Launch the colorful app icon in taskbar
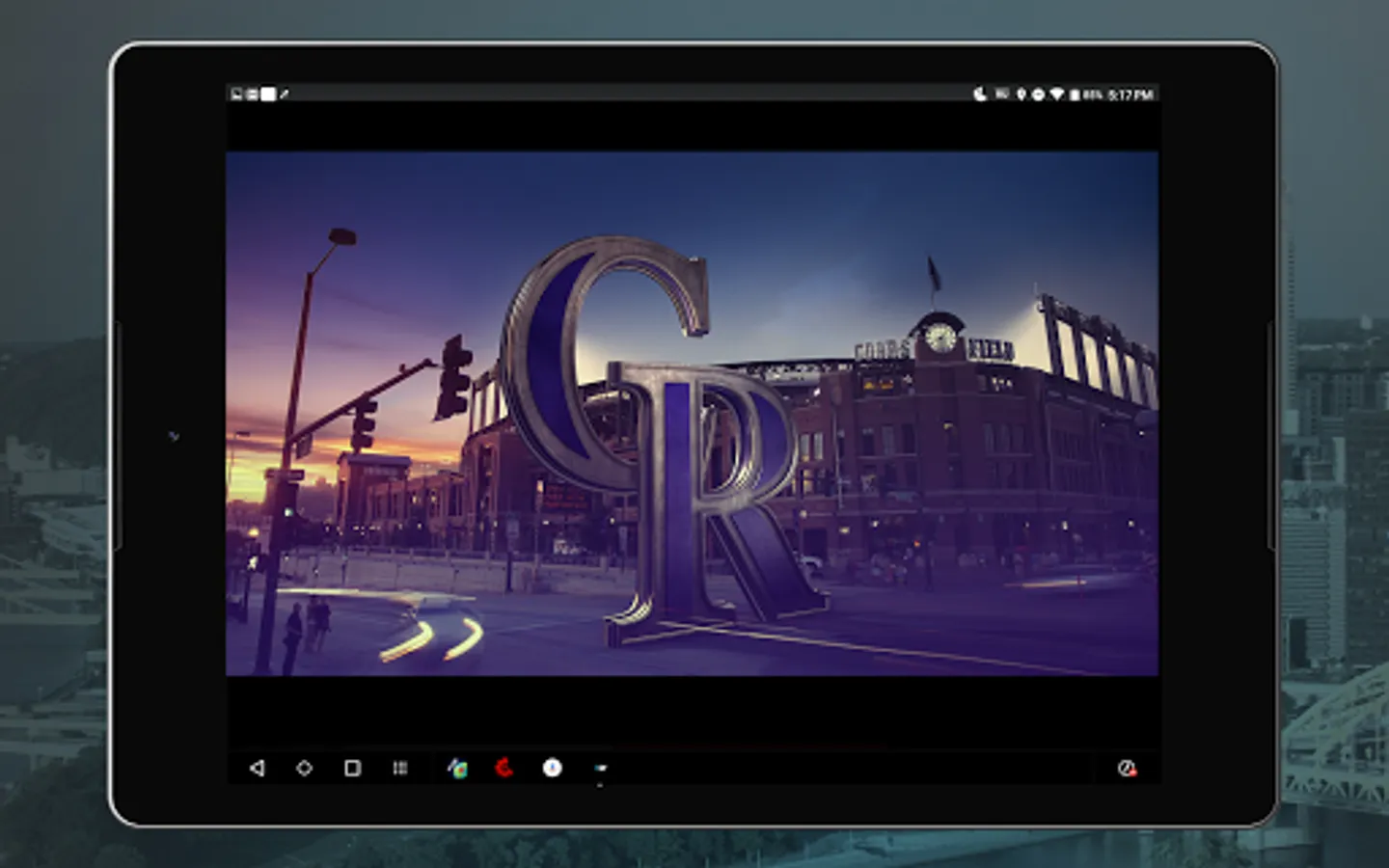 point(457,768)
